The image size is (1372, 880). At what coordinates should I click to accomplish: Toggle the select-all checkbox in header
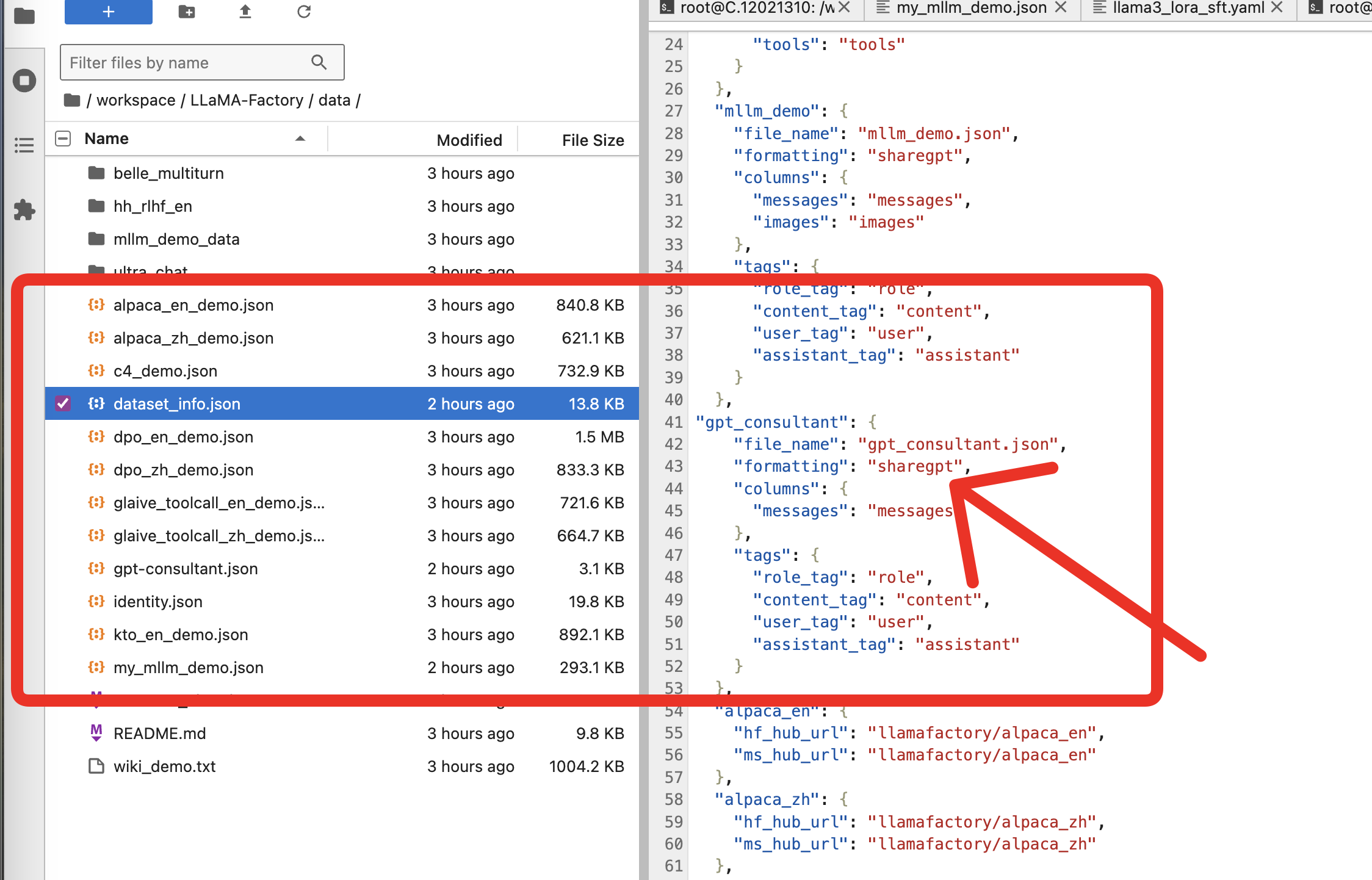[x=63, y=139]
